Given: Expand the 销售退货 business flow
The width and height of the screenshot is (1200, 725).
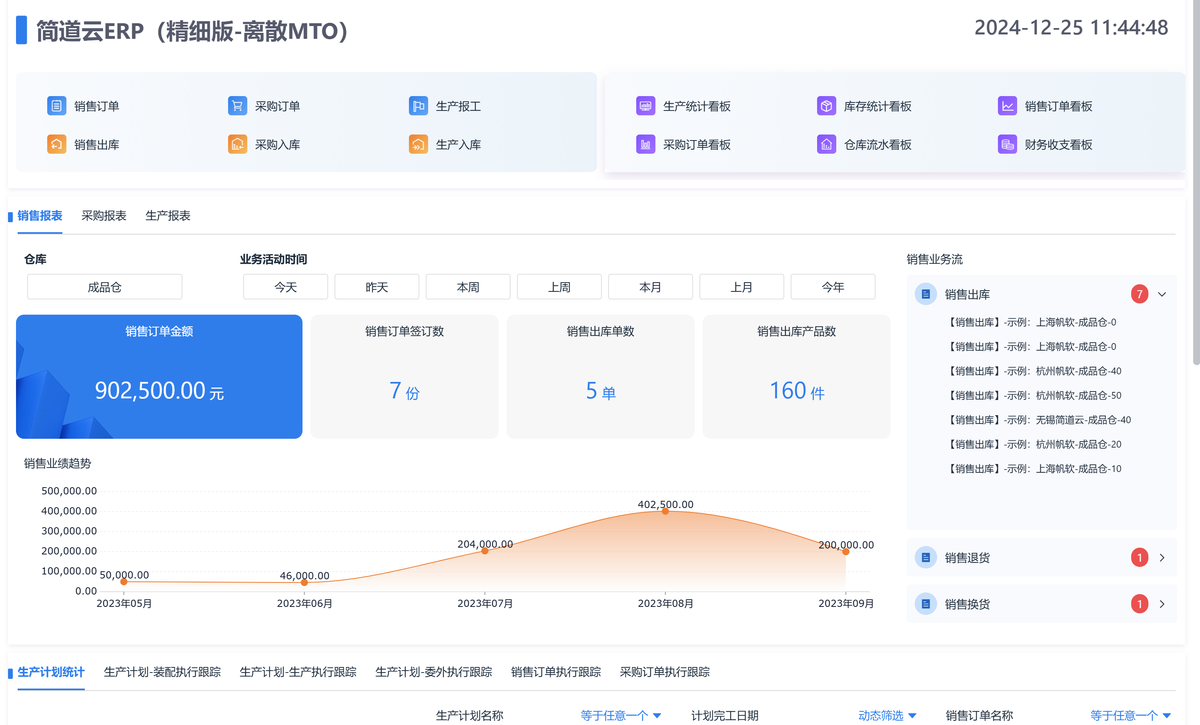Looking at the screenshot, I should pos(1162,558).
